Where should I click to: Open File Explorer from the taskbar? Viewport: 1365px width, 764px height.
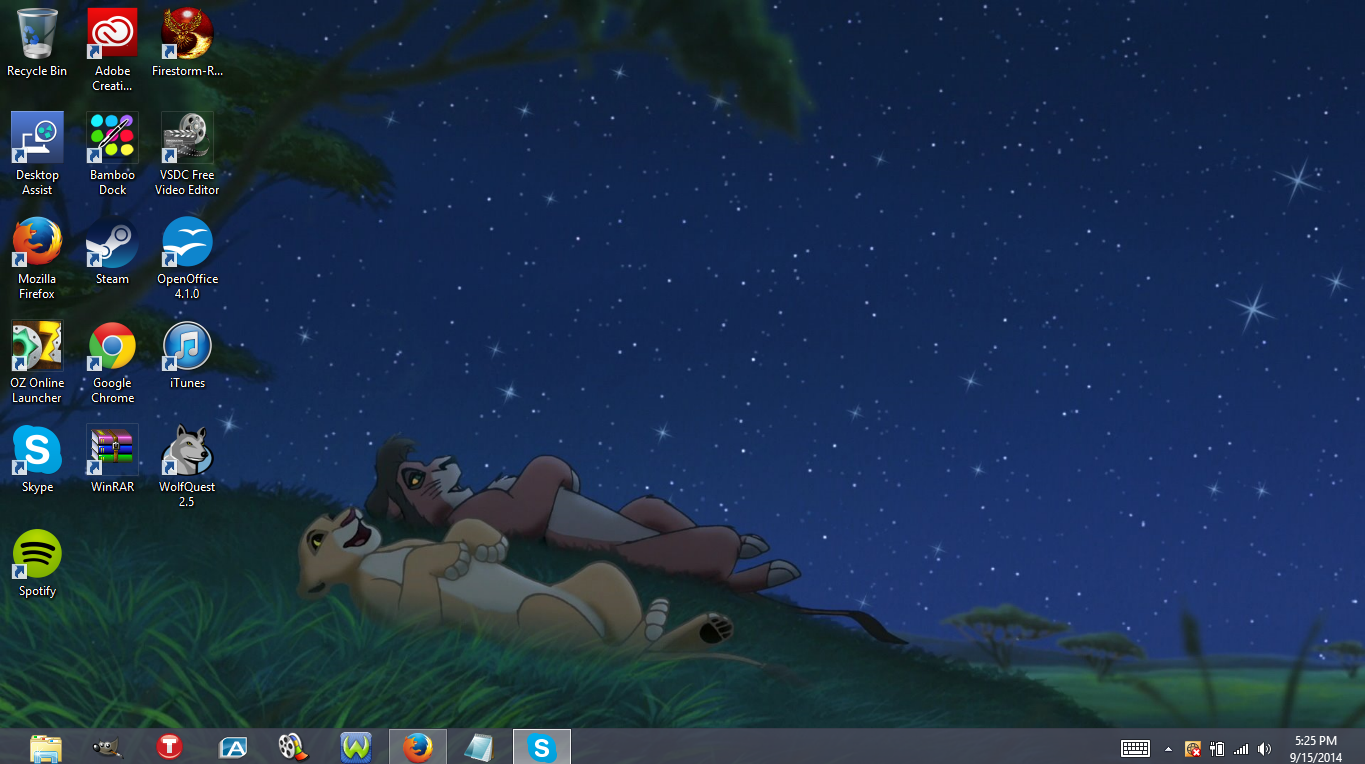46,747
